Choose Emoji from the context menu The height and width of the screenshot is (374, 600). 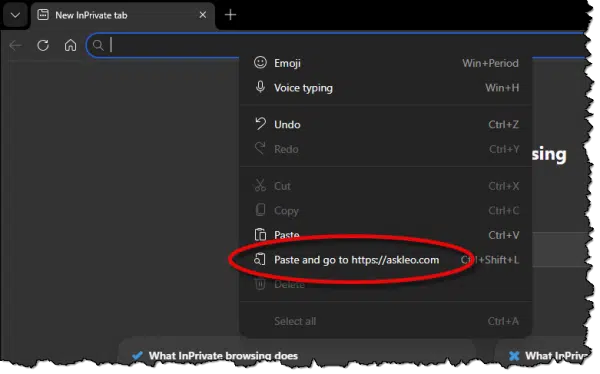(386, 63)
